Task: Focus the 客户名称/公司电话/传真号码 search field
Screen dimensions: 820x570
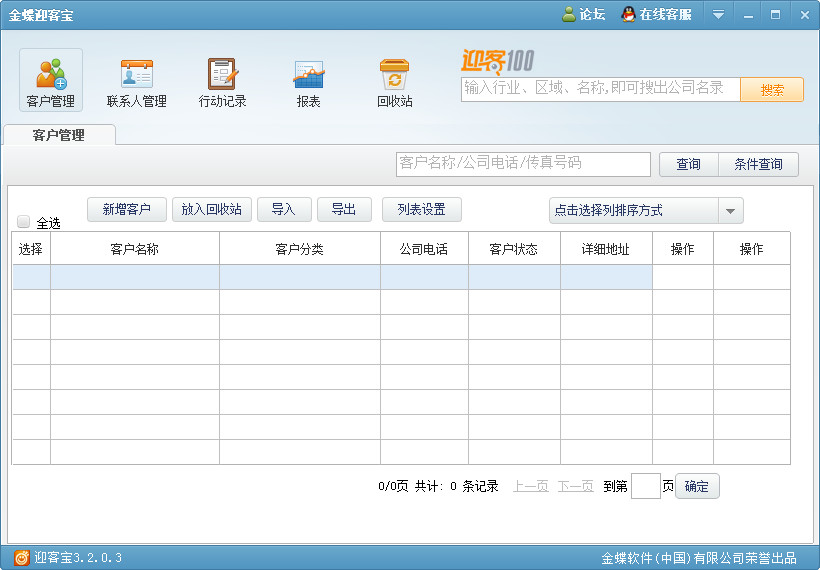Action: click(523, 164)
